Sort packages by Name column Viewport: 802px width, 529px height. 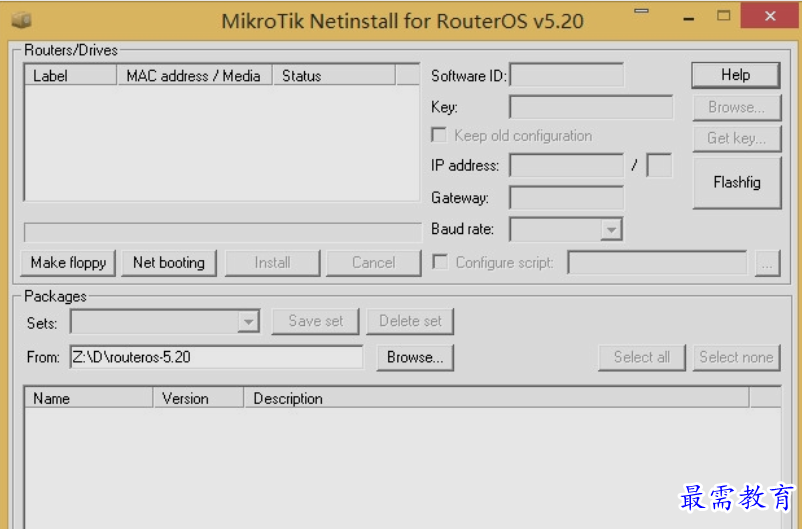click(x=89, y=399)
